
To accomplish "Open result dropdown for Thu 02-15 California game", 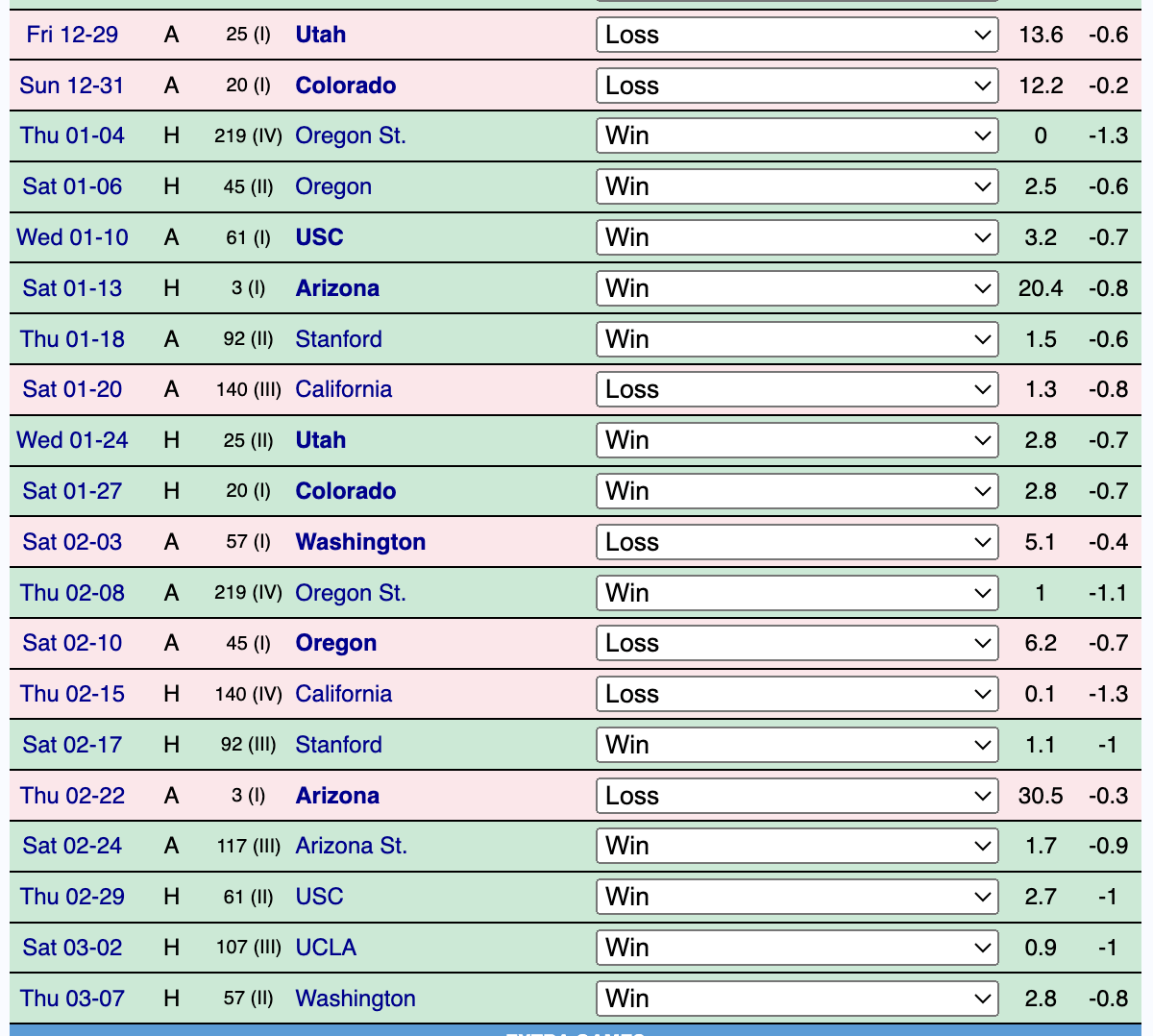I will [797, 694].
